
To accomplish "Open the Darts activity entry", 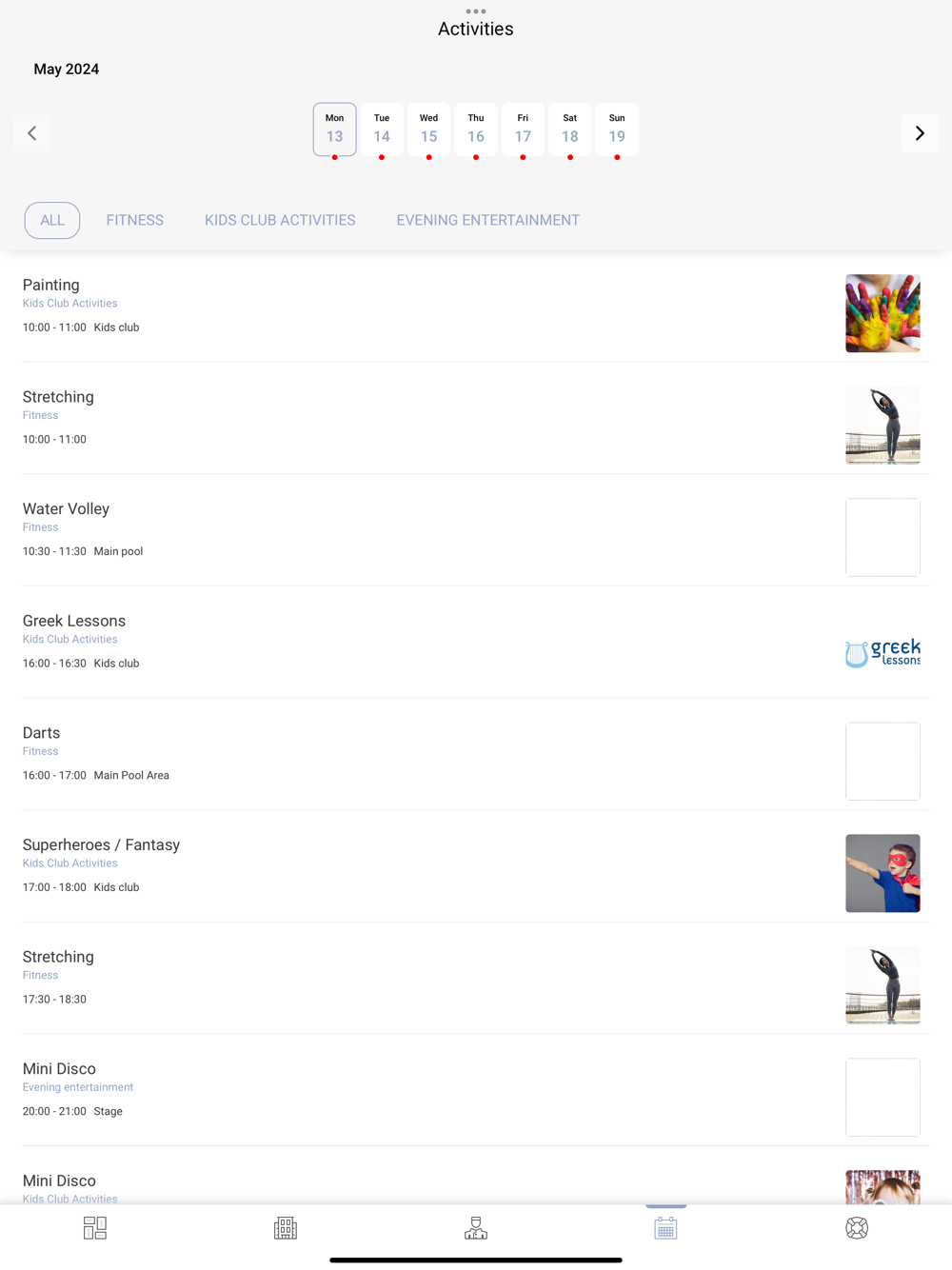I will (x=476, y=754).
